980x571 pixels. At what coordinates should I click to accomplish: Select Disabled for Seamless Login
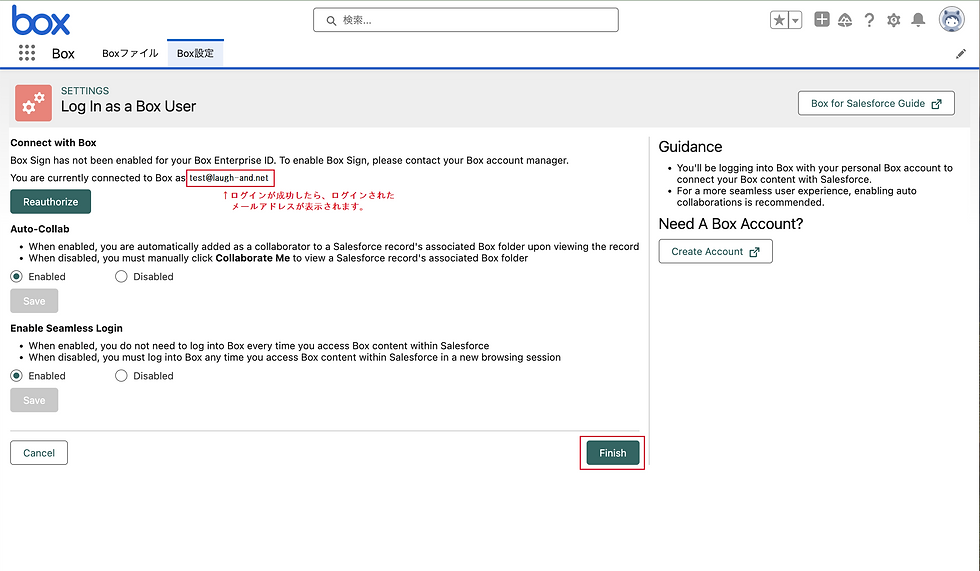121,375
